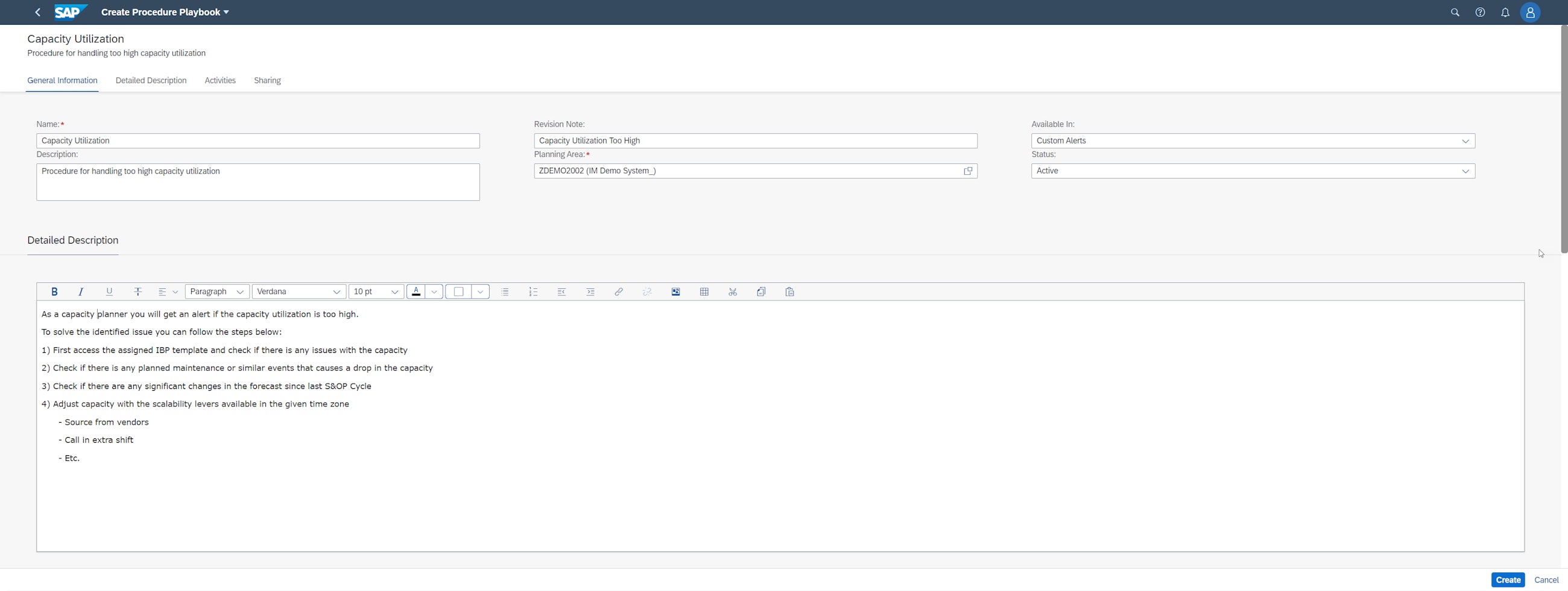Viewport: 1568px width, 591px height.
Task: Switch to the Activities tab
Action: click(220, 80)
